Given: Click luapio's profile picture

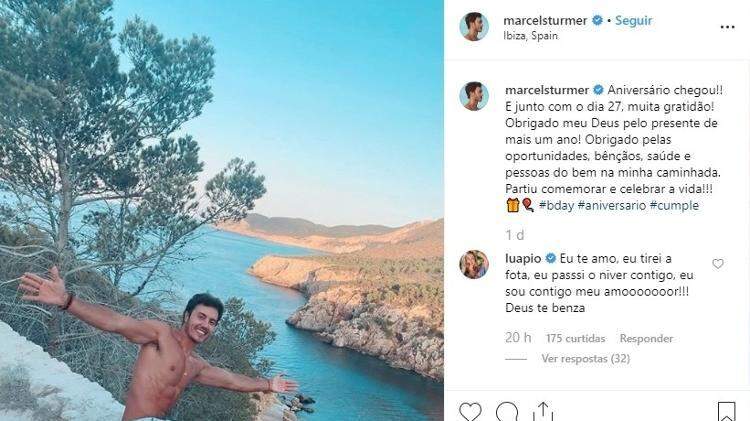Looking at the screenshot, I should click(474, 264).
